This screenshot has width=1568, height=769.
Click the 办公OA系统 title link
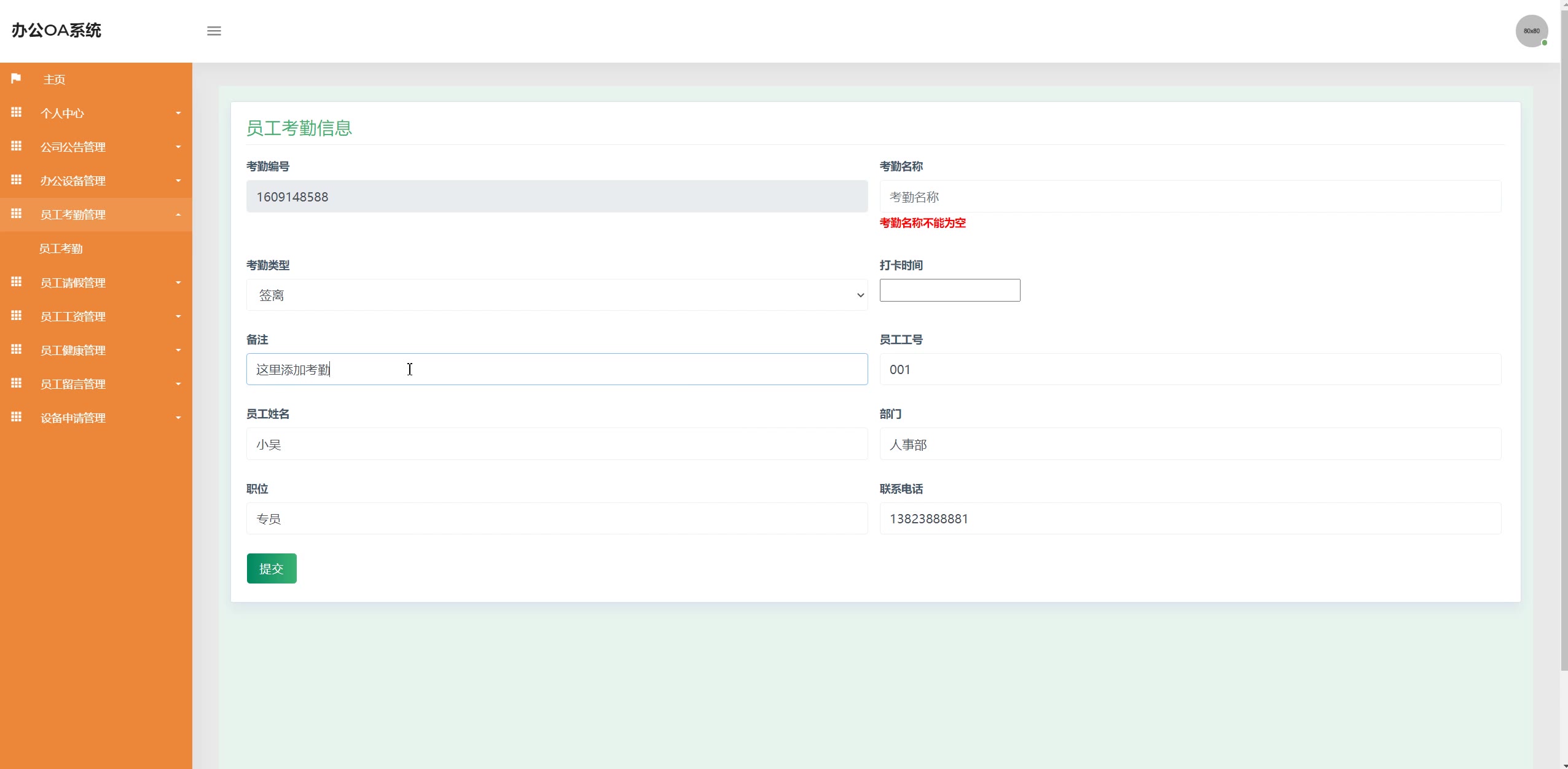tap(57, 30)
